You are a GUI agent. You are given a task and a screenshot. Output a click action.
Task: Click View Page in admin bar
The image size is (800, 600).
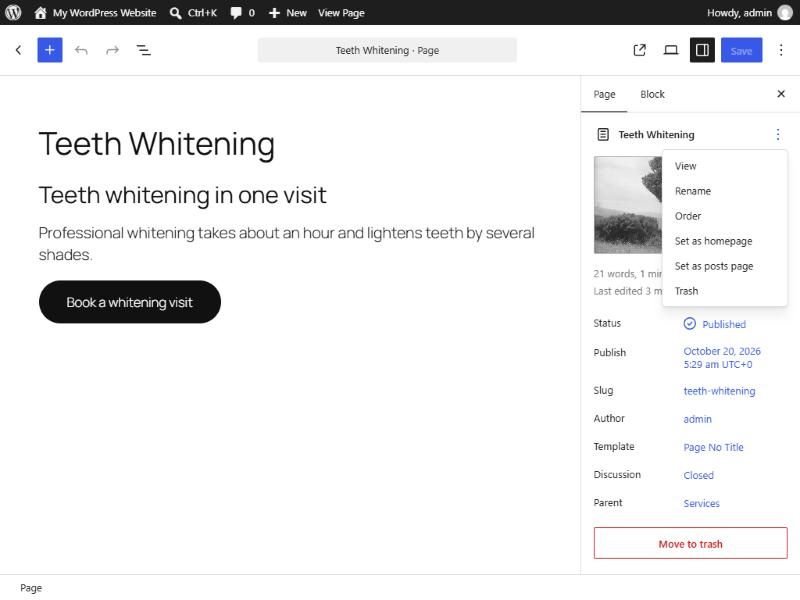tap(341, 13)
